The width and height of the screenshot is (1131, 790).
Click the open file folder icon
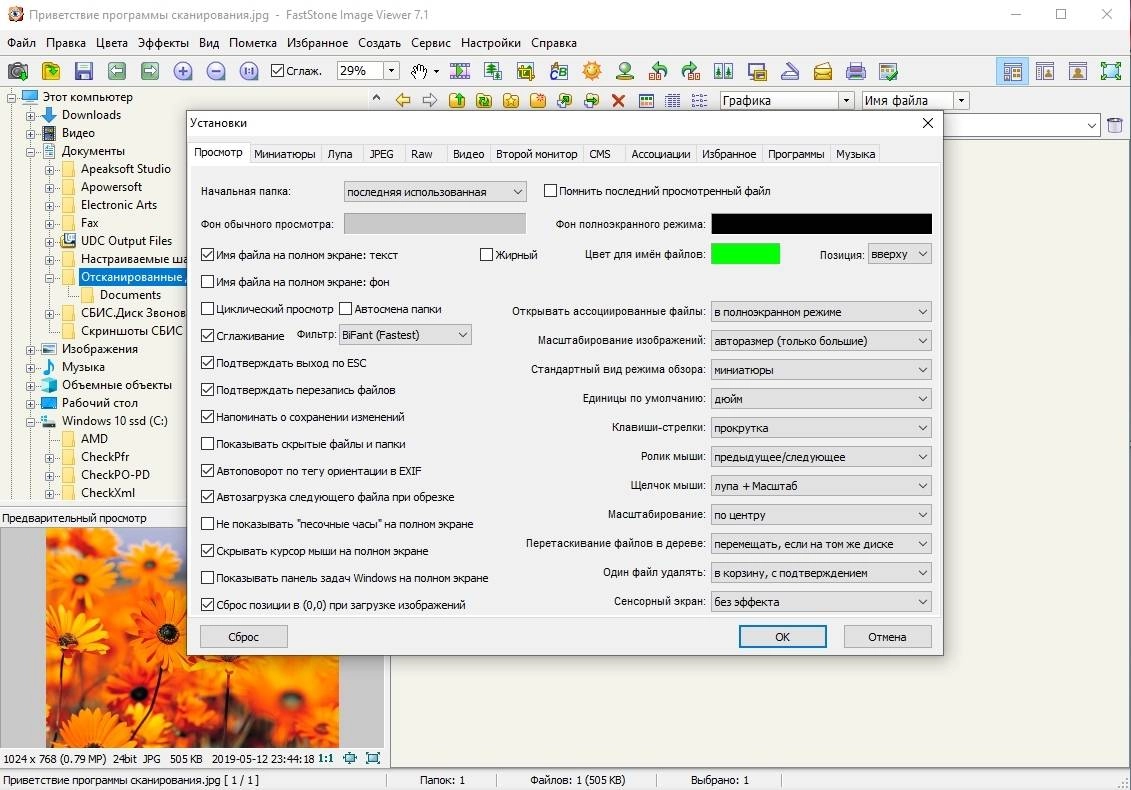[51, 71]
